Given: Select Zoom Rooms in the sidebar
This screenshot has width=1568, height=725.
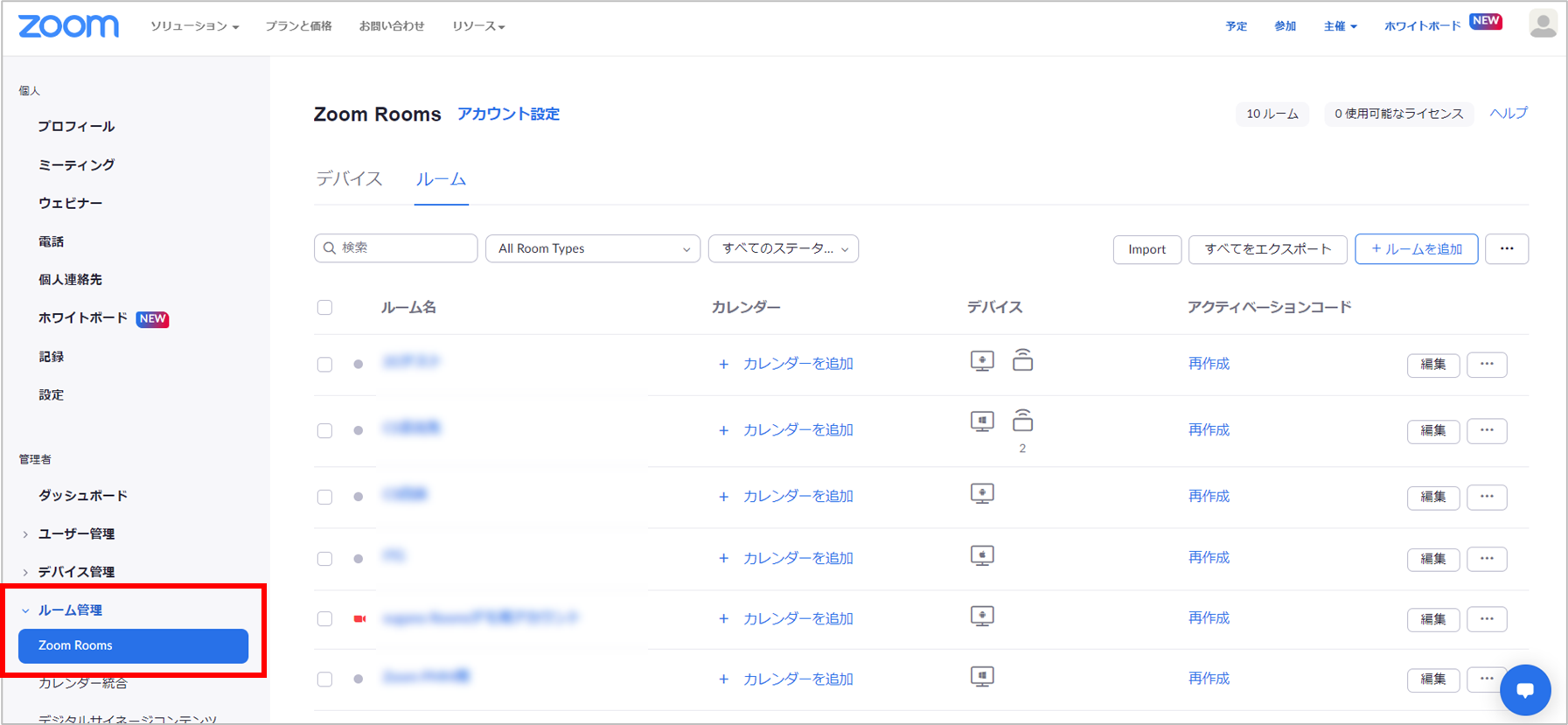Looking at the screenshot, I should tap(133, 645).
